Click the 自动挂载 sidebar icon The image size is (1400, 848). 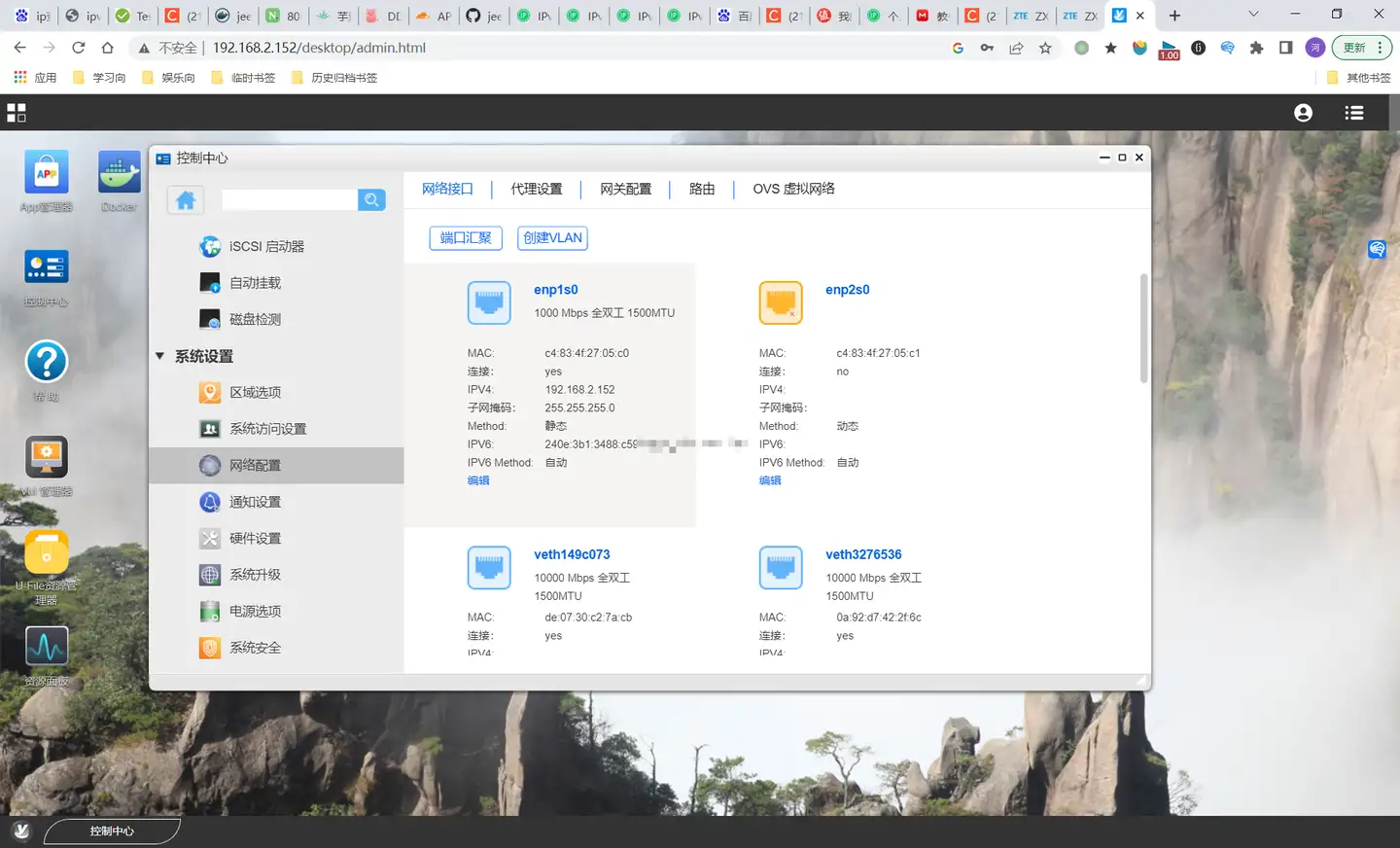point(210,283)
